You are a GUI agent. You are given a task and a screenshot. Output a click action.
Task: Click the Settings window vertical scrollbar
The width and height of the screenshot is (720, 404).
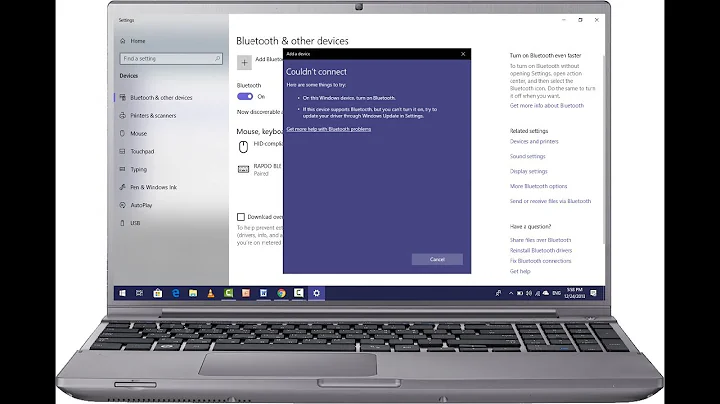pos(603,149)
